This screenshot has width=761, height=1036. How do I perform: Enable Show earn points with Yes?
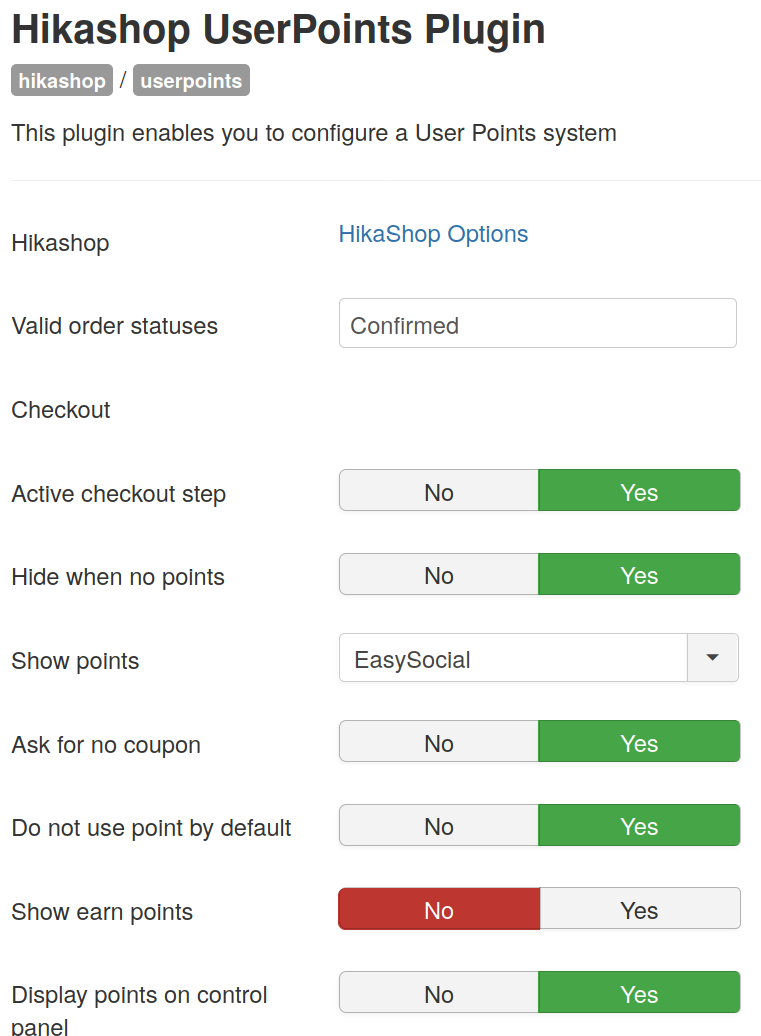point(639,909)
